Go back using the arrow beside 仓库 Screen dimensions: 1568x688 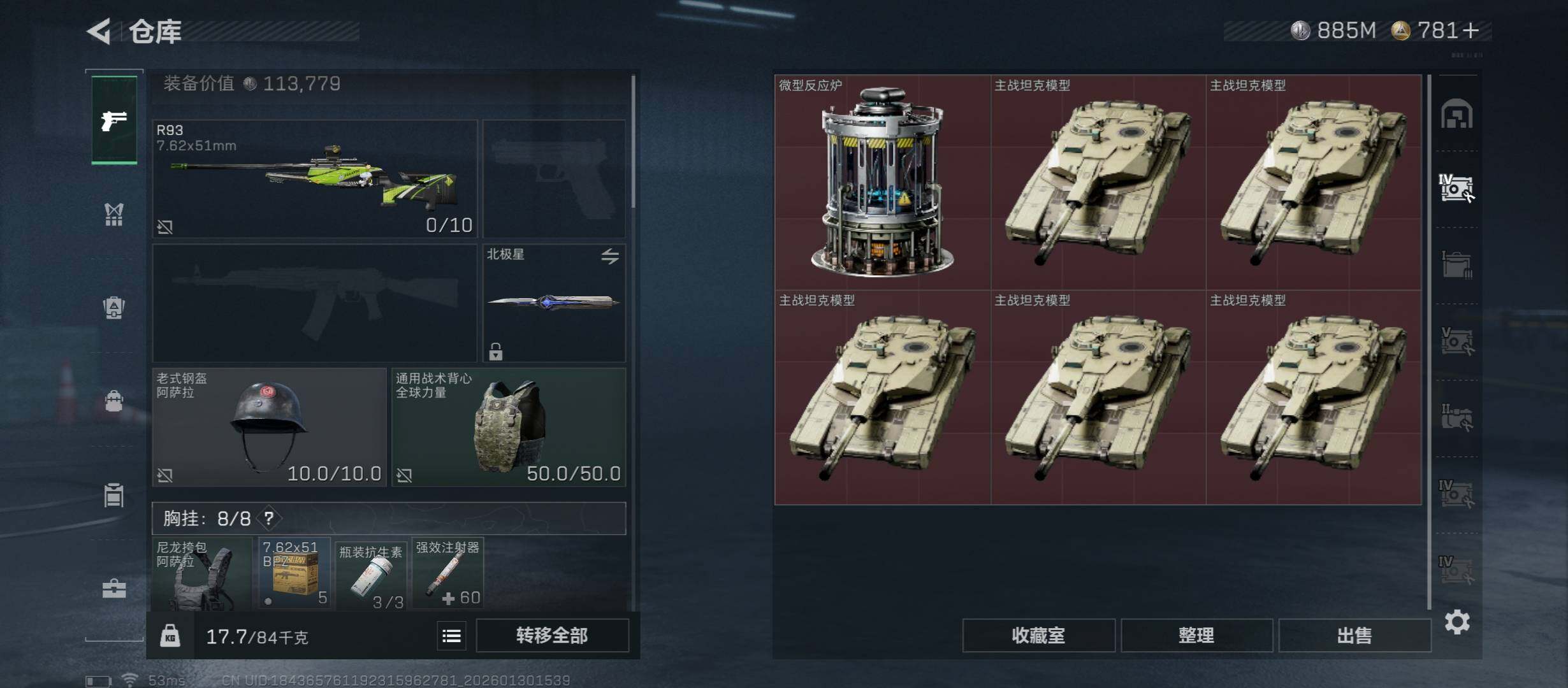click(99, 31)
